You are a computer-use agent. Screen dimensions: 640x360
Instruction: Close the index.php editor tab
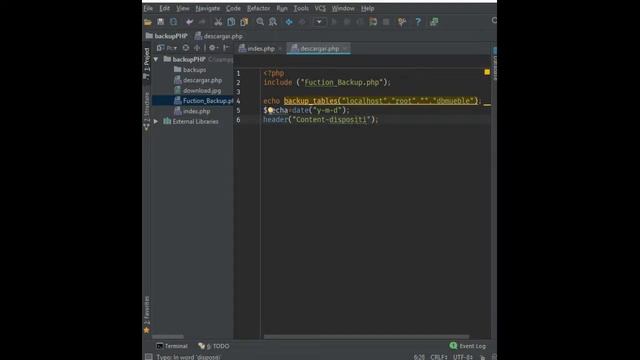point(280,49)
